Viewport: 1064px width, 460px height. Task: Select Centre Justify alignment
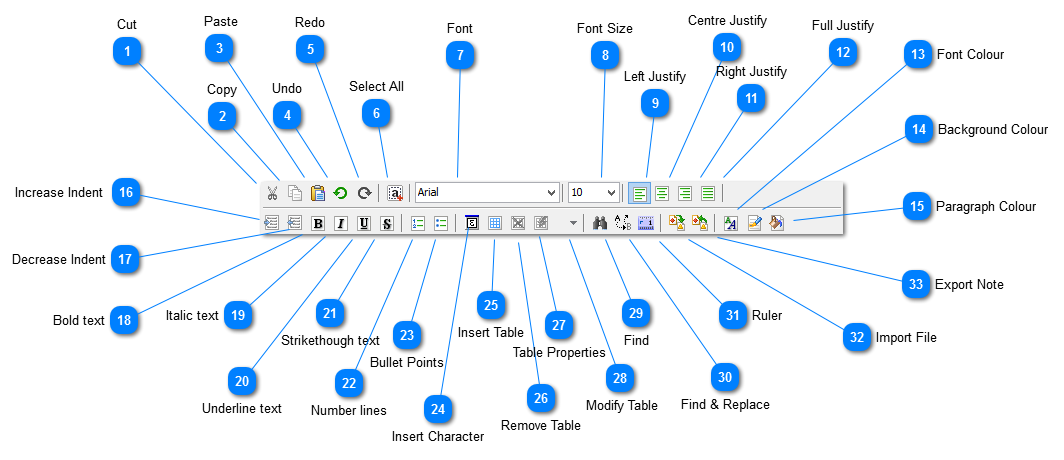pos(662,193)
